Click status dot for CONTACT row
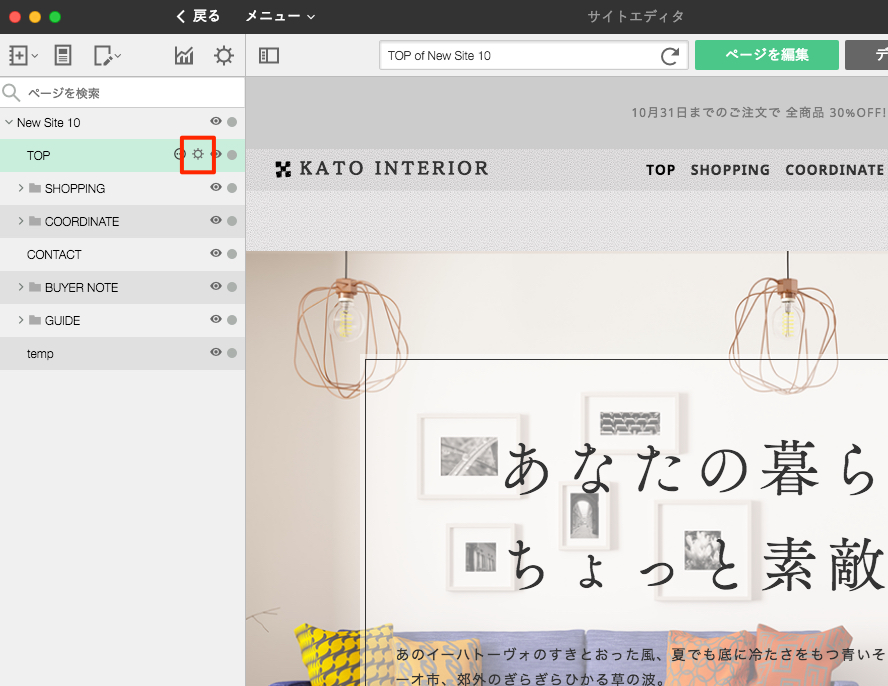Viewport: 888px width, 686px height. (x=232, y=254)
